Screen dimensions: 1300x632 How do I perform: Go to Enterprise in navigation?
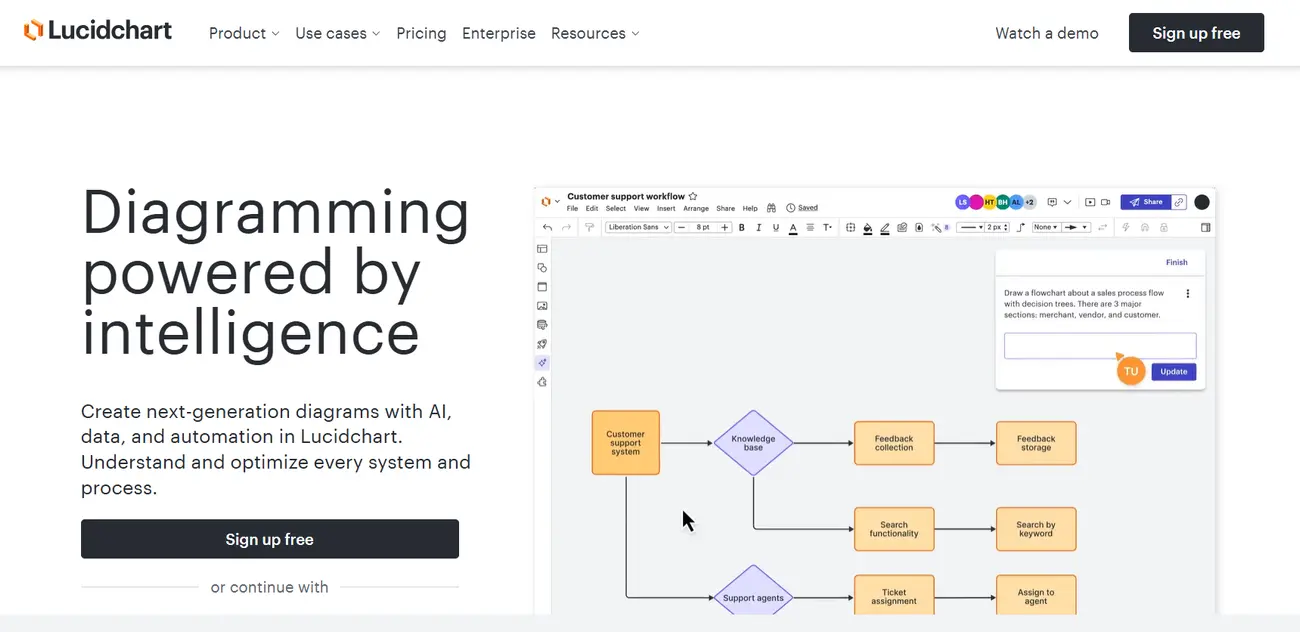click(x=498, y=33)
